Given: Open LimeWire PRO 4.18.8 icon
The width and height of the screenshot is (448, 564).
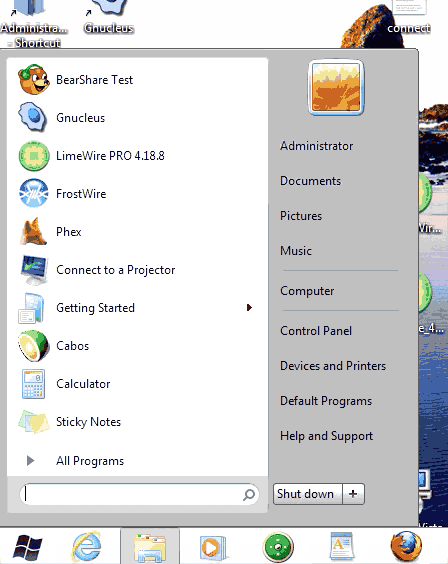Looking at the screenshot, I should point(34,156).
